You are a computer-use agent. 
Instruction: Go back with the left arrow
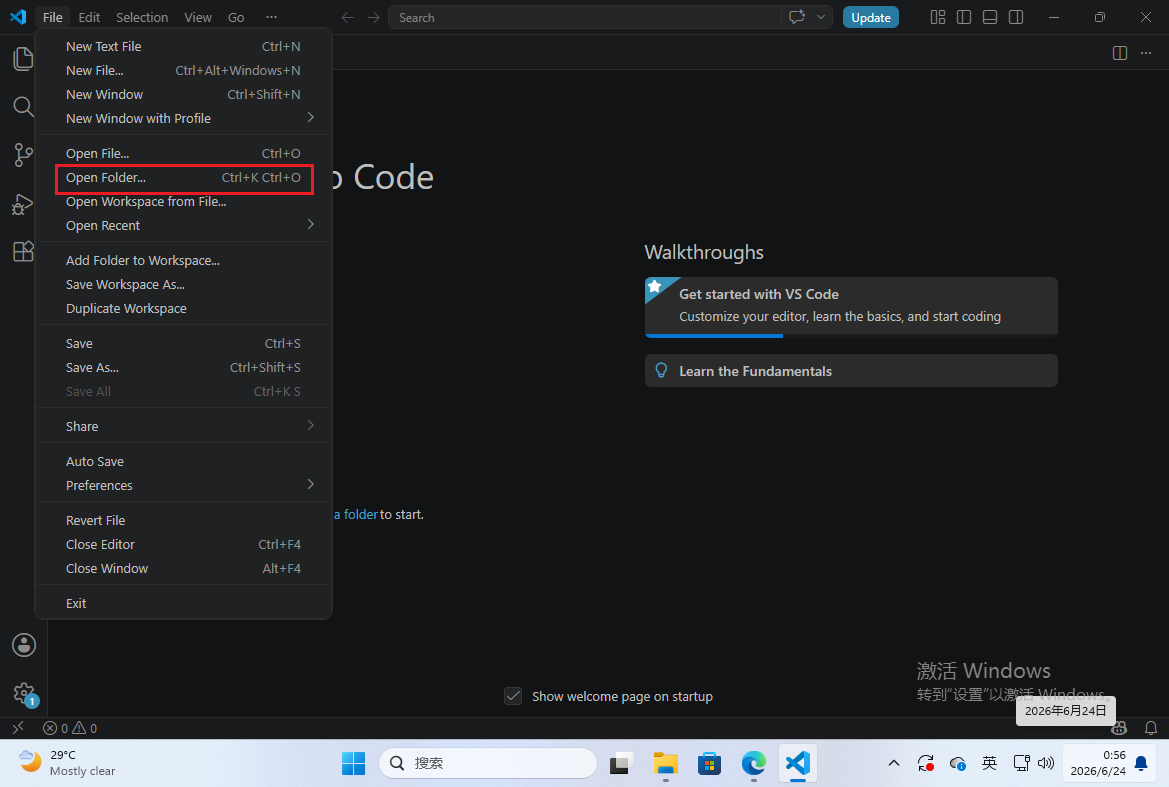[x=347, y=17]
